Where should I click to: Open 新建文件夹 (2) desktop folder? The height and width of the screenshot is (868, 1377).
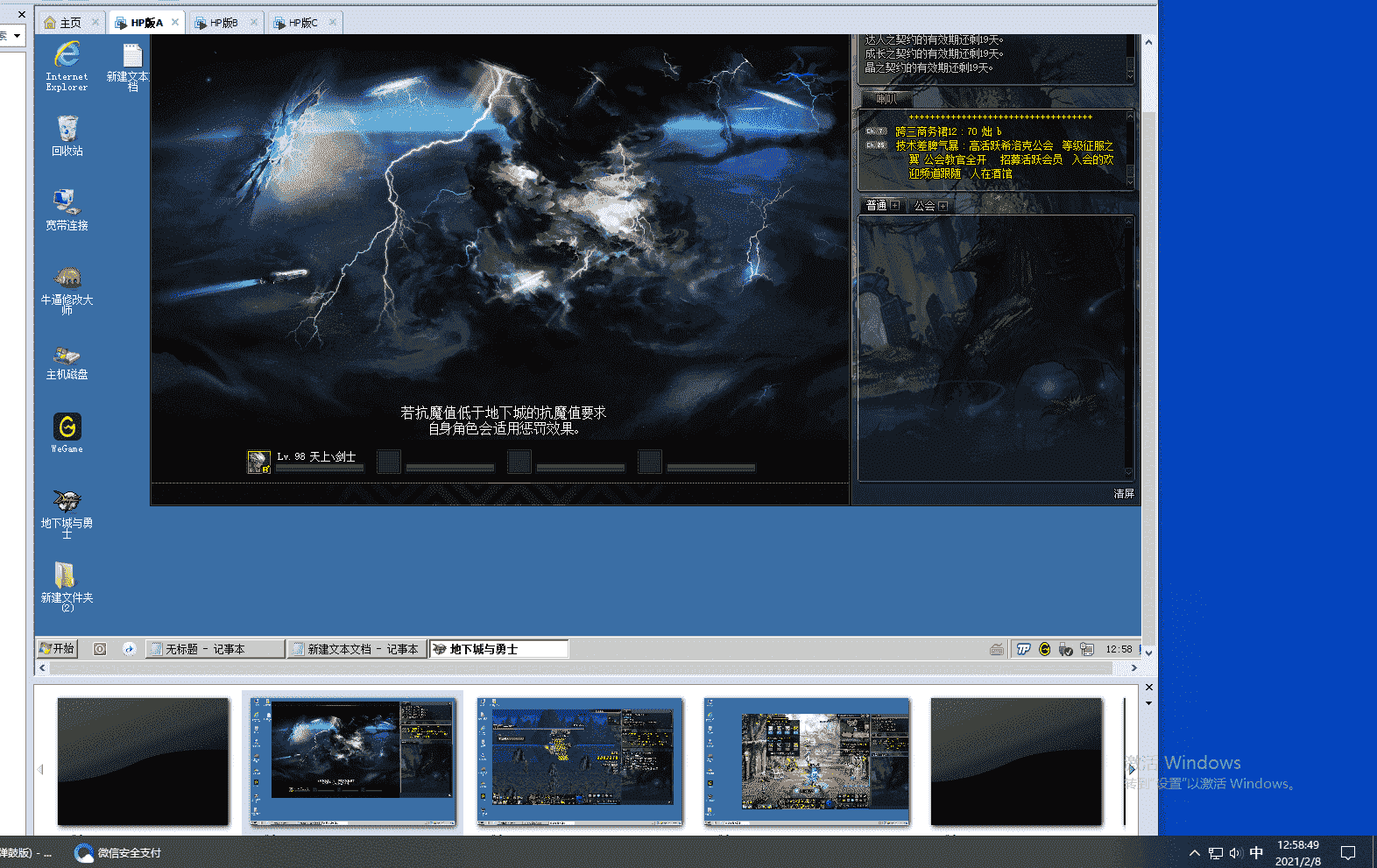pyautogui.click(x=67, y=586)
